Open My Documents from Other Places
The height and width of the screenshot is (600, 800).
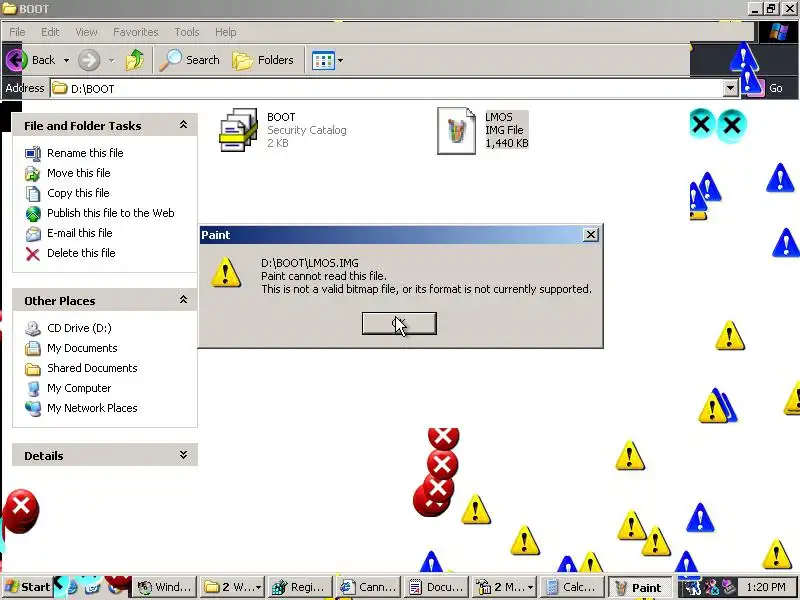[x=82, y=348]
